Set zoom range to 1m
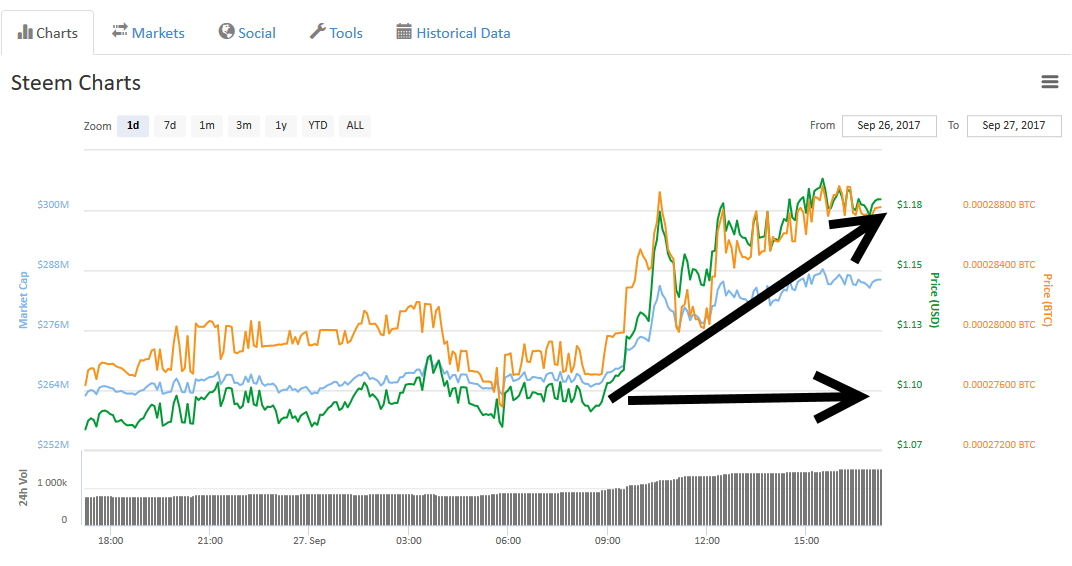The width and height of the screenshot is (1072, 566). 206,126
